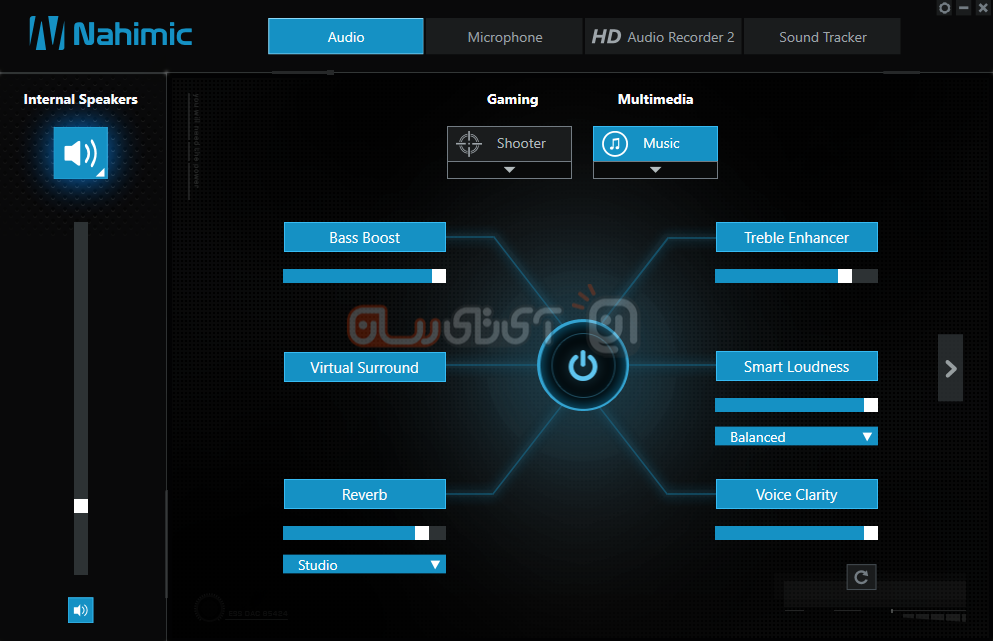Switch to the Microphone tab
Screen dimensions: 993x641
(x=505, y=37)
